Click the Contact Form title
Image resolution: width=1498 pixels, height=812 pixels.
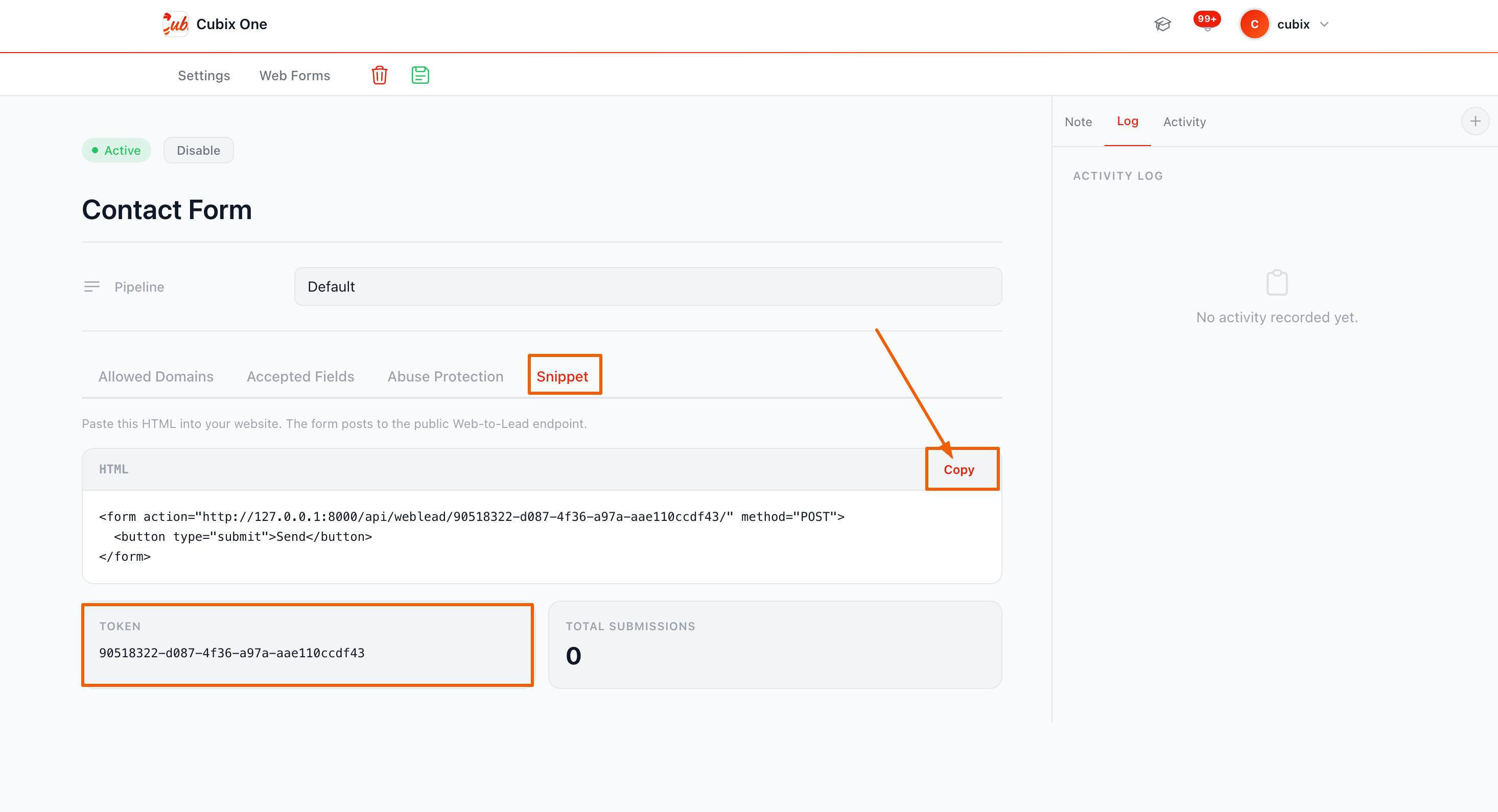(x=167, y=209)
